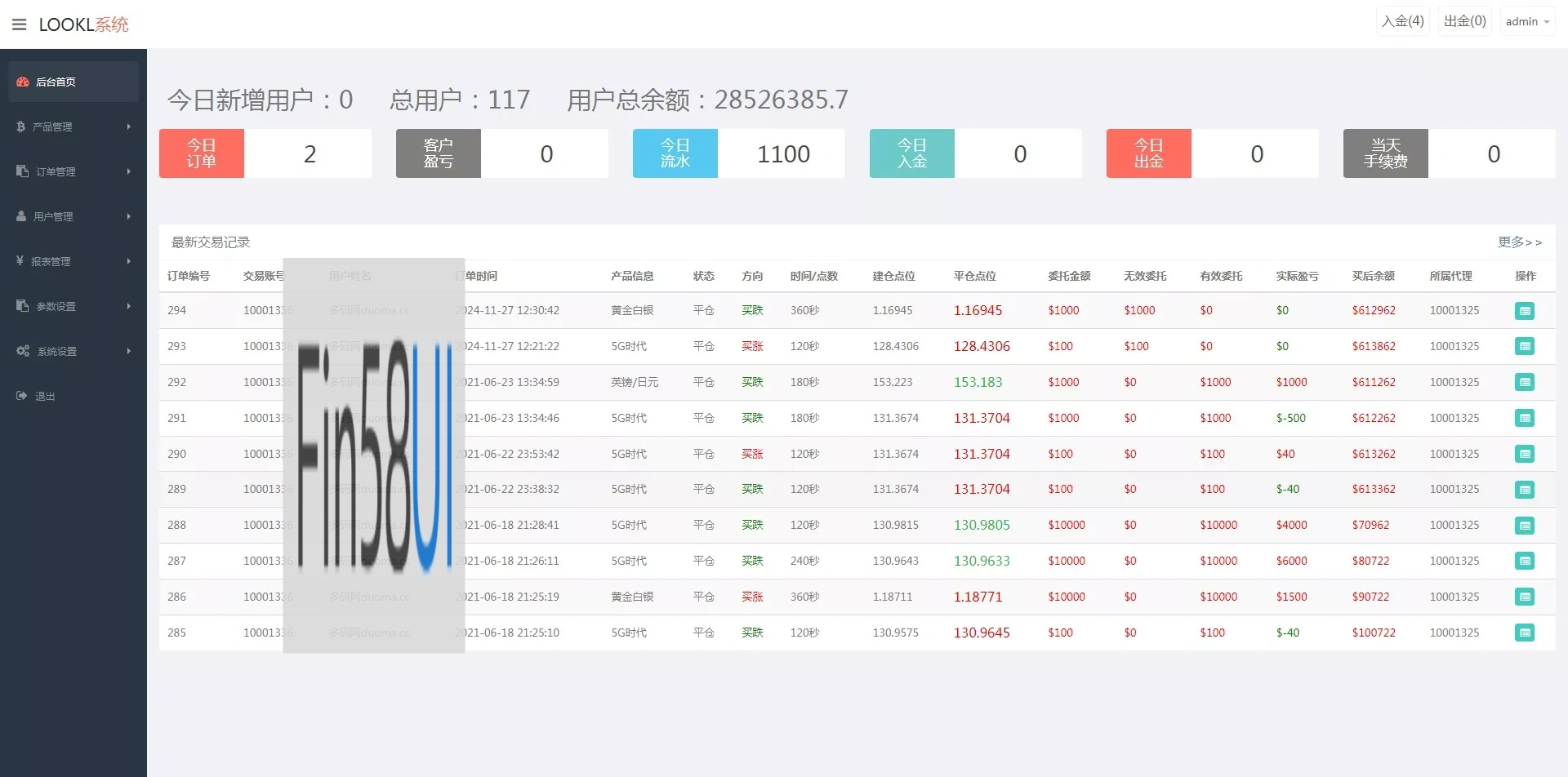Click the action icon for order 285
Viewport: 1568px width, 777px height.
coord(1524,633)
